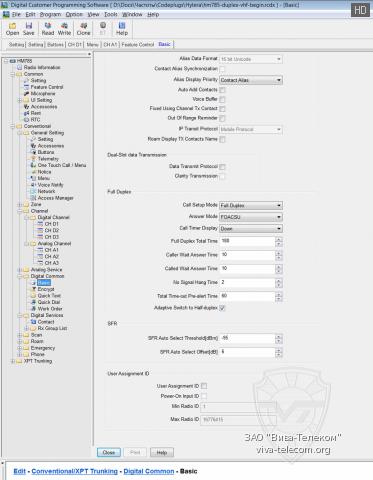
Task: Enable User Assignment ID checkbox
Action: 204,386
